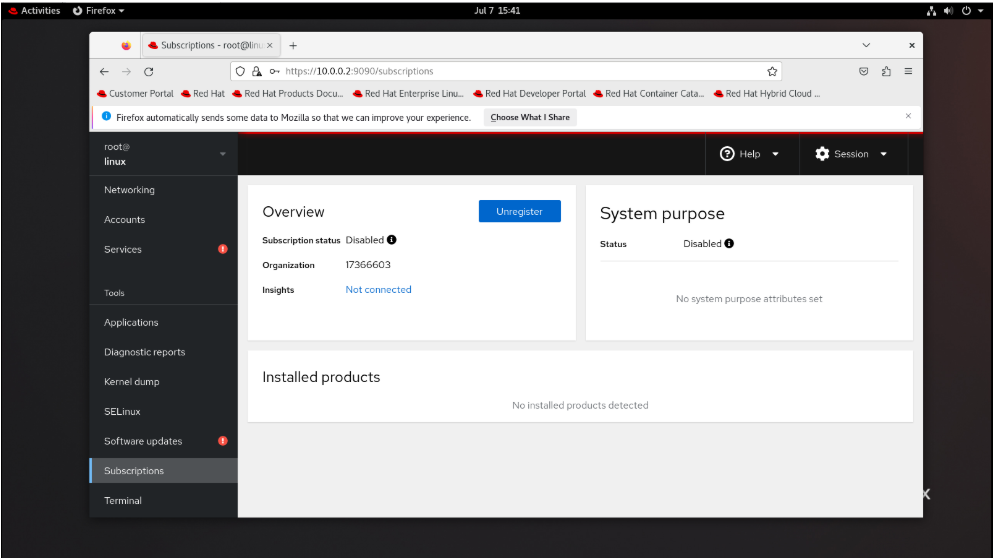Click the Software updates alert badge icon

pyautogui.click(x=223, y=441)
